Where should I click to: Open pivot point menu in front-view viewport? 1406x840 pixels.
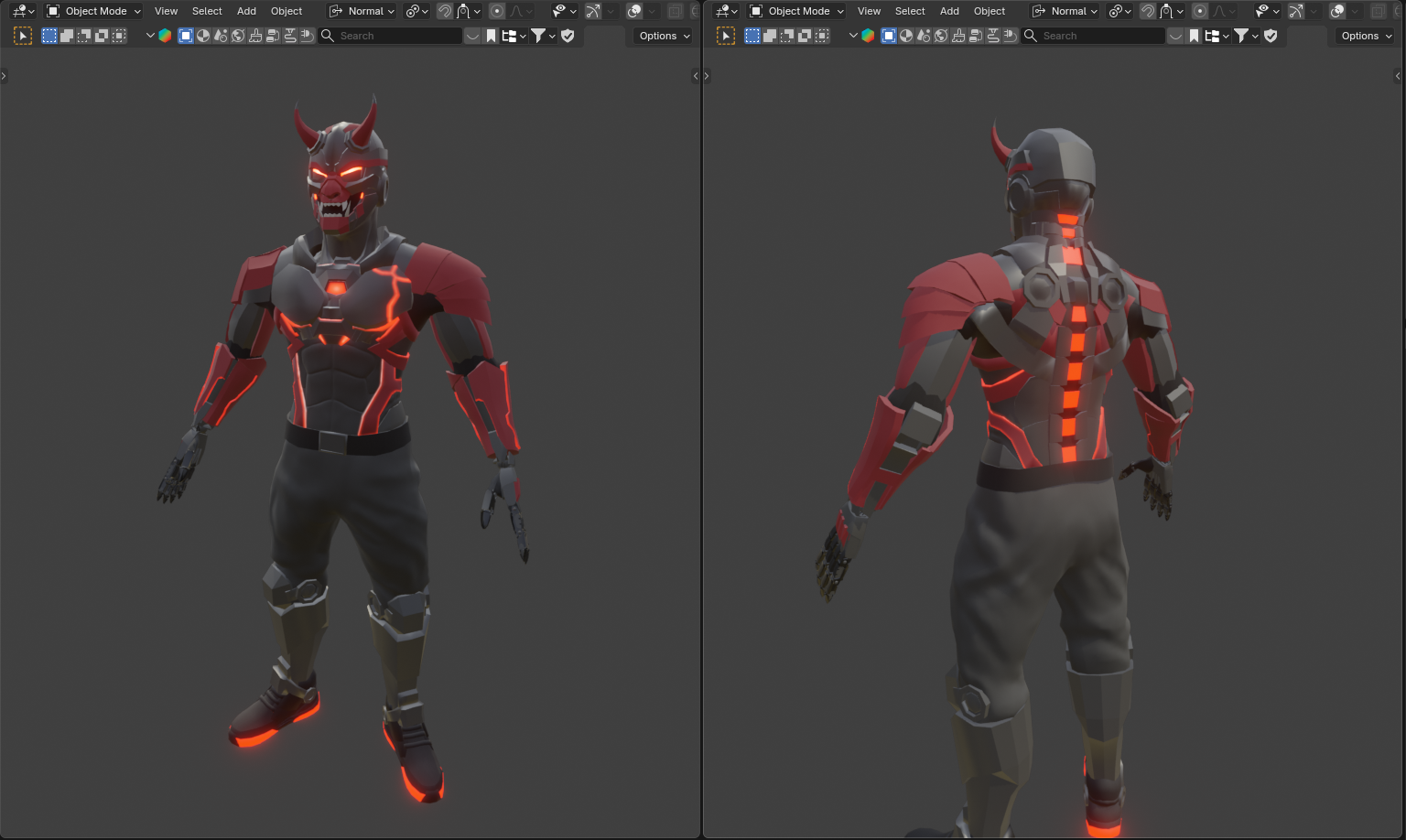(x=416, y=11)
